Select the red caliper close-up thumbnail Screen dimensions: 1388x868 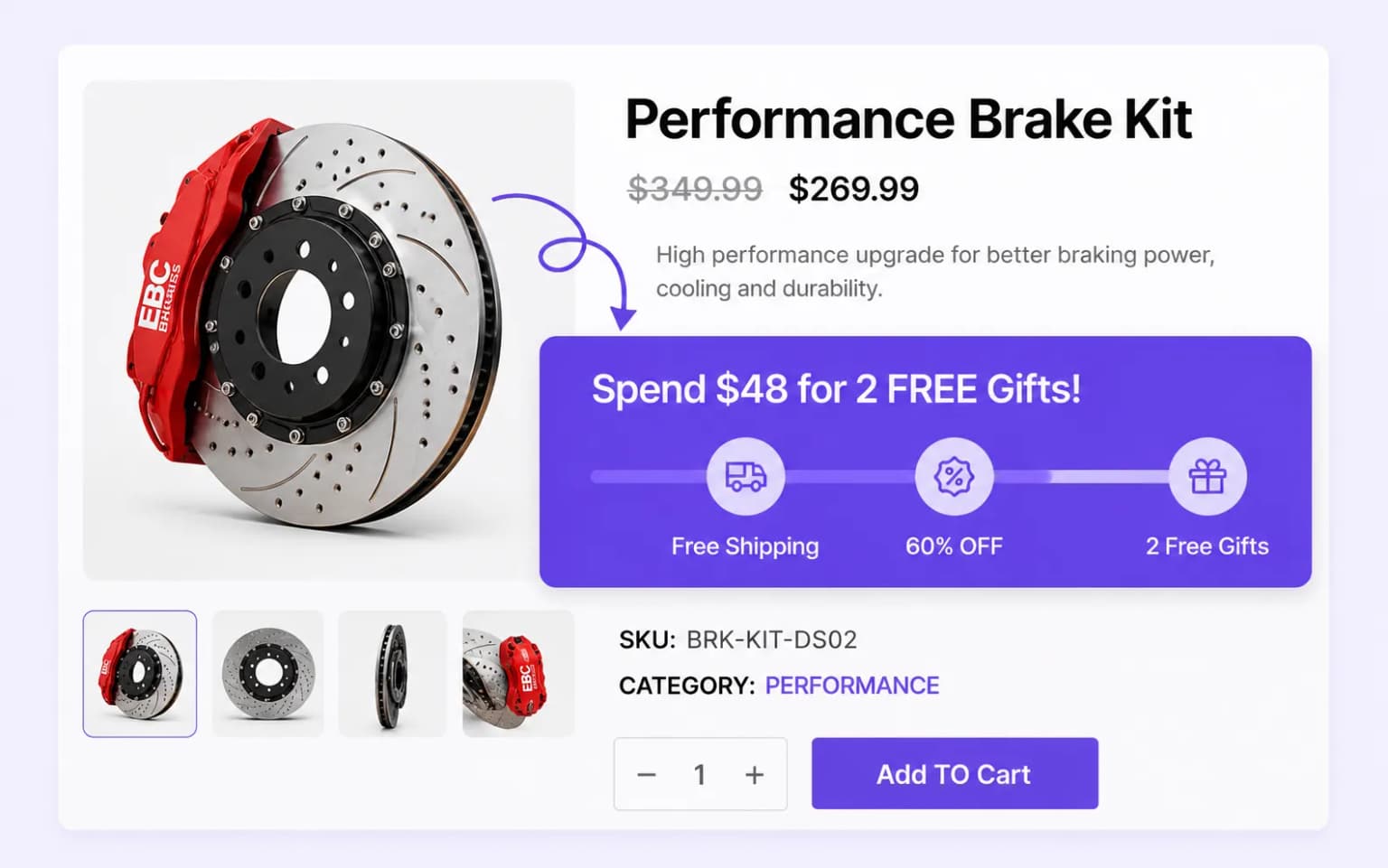pyautogui.click(x=518, y=674)
